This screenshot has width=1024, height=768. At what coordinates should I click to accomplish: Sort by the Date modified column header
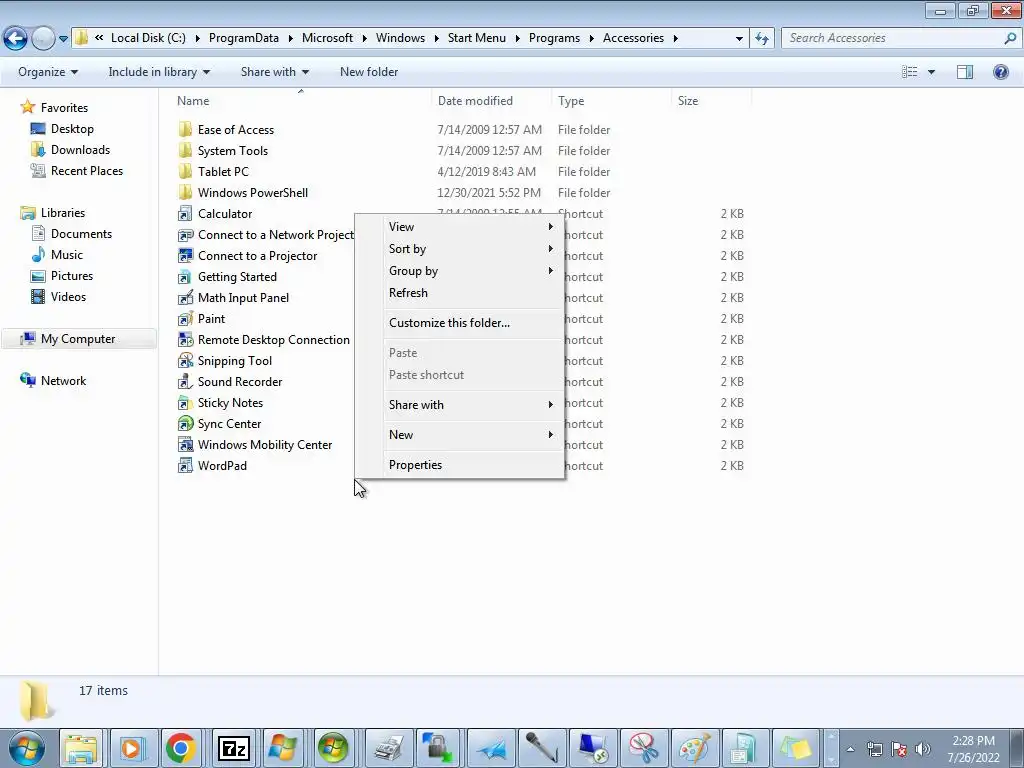[491, 101]
